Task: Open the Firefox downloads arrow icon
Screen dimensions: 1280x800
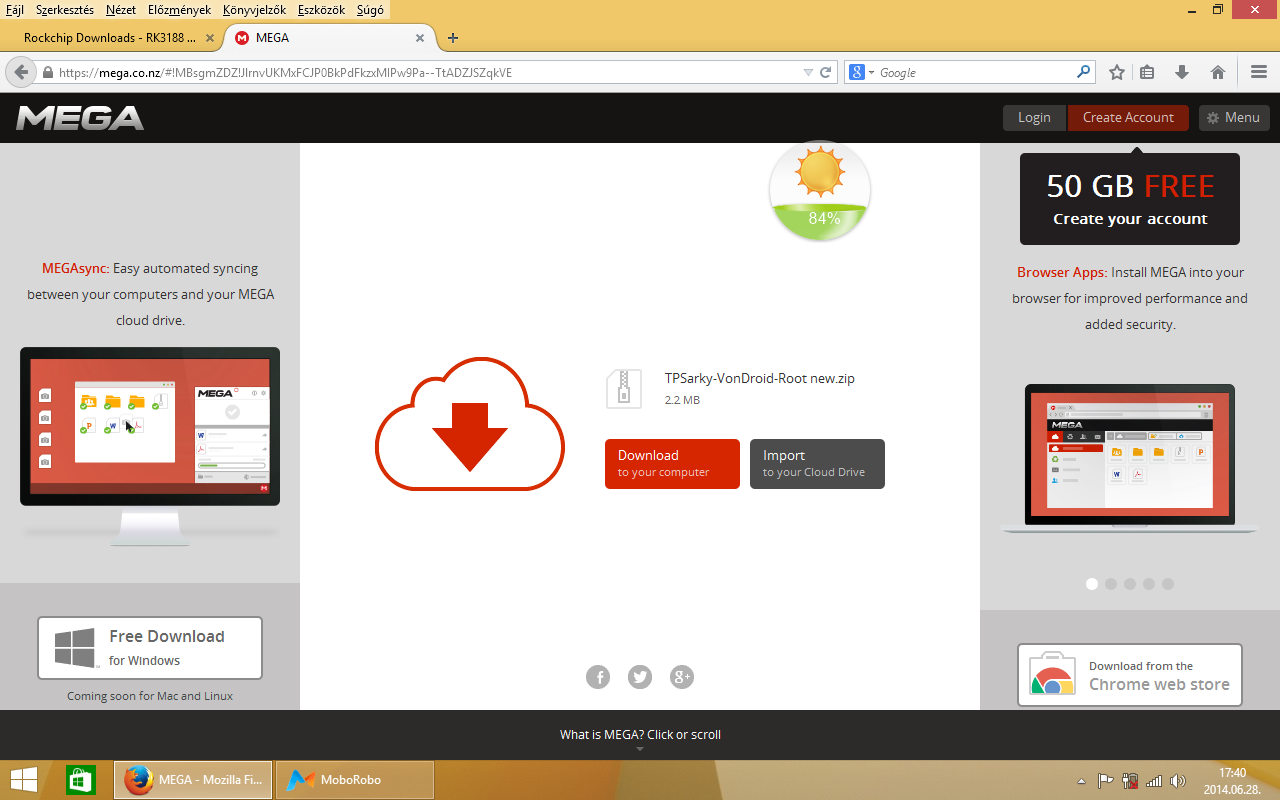Action: [x=1182, y=72]
